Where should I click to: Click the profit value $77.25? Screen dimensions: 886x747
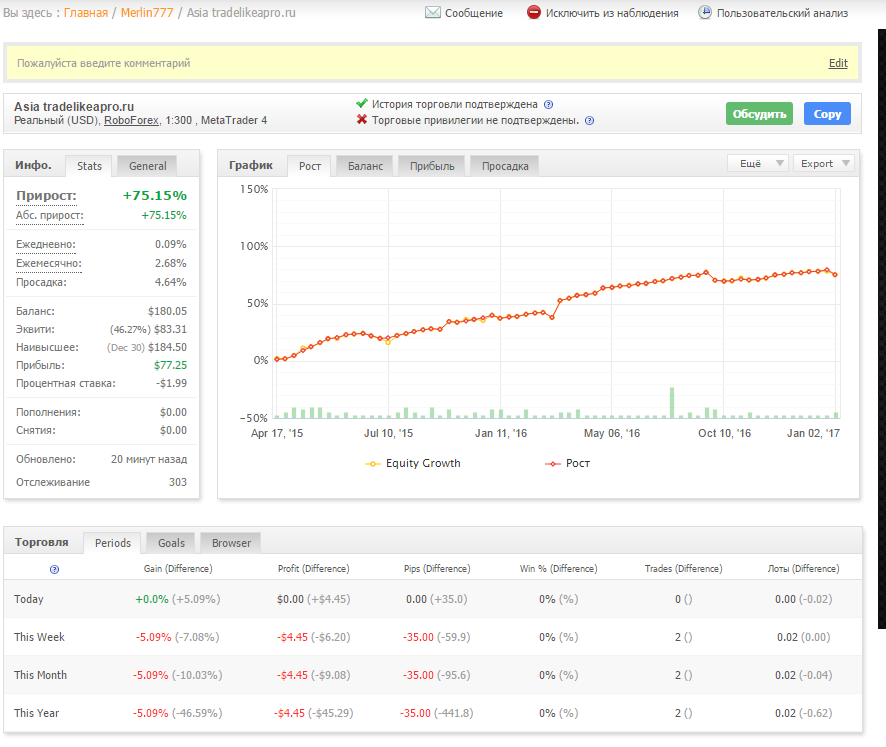[170, 366]
